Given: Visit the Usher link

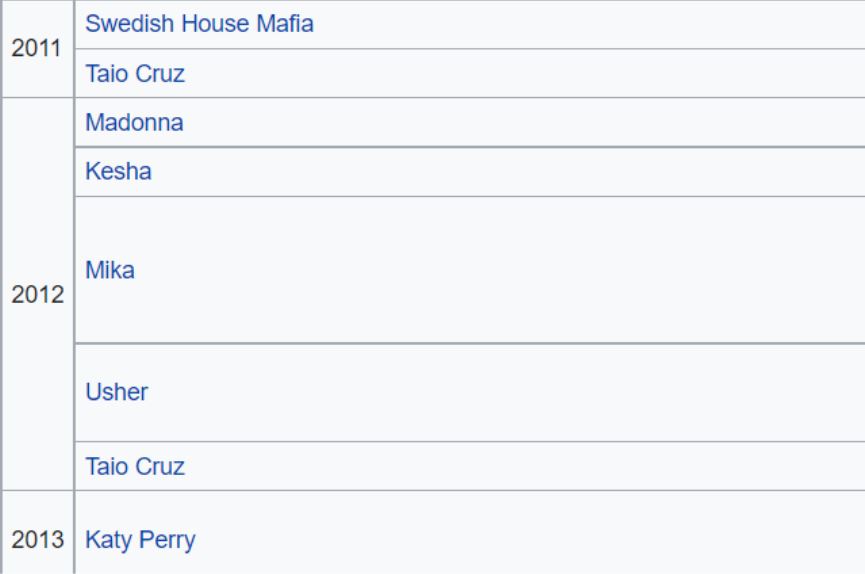Looking at the screenshot, I should (x=116, y=392).
